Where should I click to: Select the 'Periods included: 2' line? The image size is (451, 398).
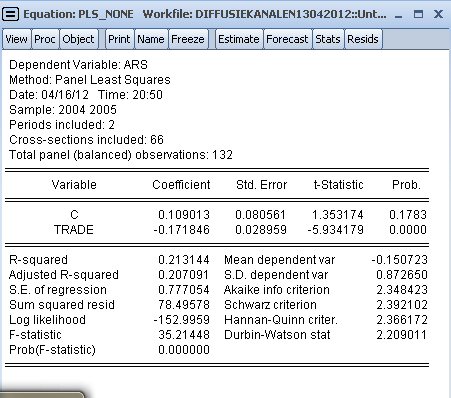pyautogui.click(x=62, y=125)
